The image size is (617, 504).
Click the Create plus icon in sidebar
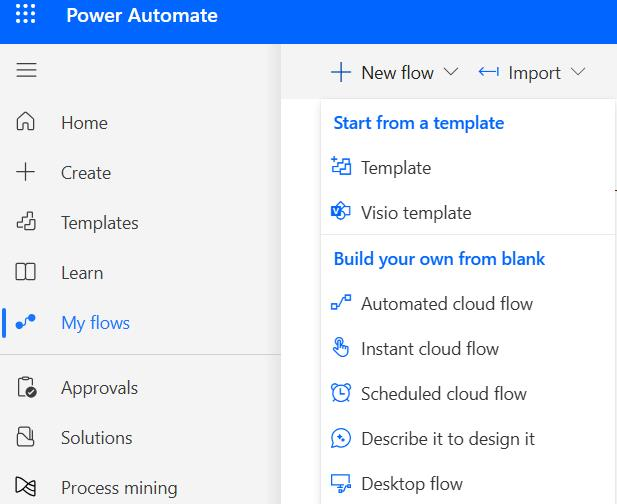(x=26, y=172)
